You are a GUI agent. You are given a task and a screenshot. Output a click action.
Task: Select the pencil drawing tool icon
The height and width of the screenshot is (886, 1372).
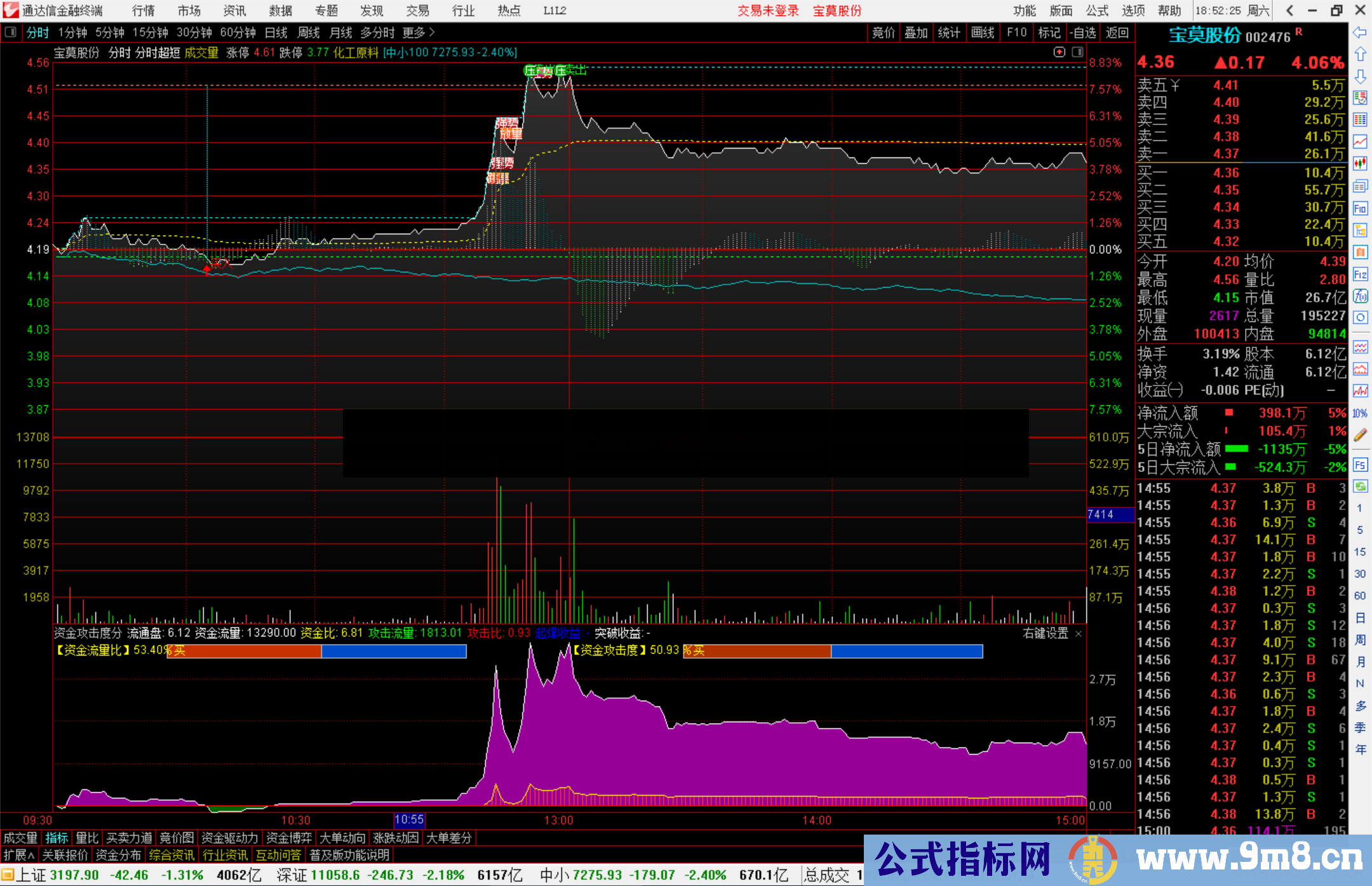pos(1360,435)
